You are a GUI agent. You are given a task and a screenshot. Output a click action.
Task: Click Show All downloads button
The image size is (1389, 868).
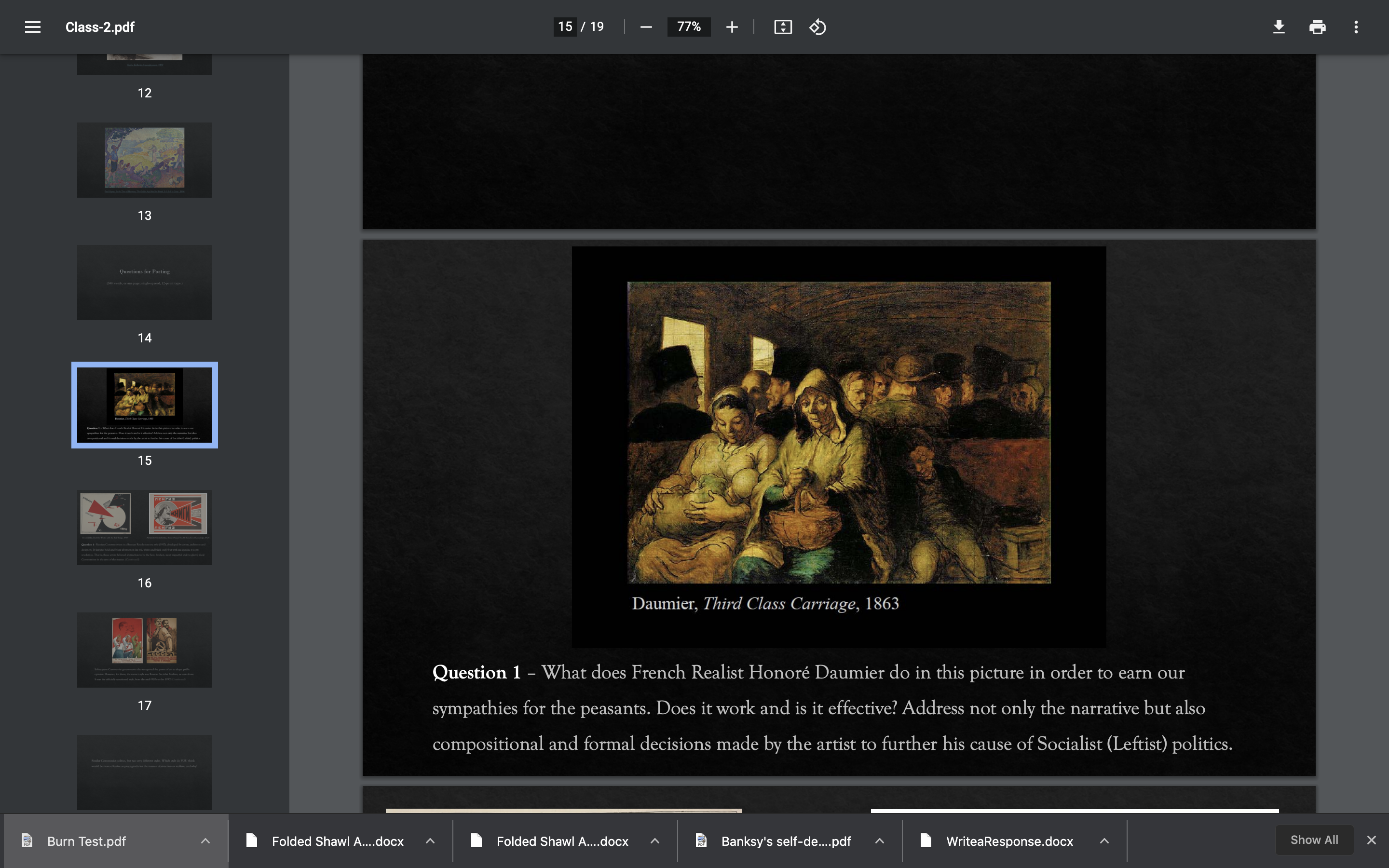point(1314,840)
